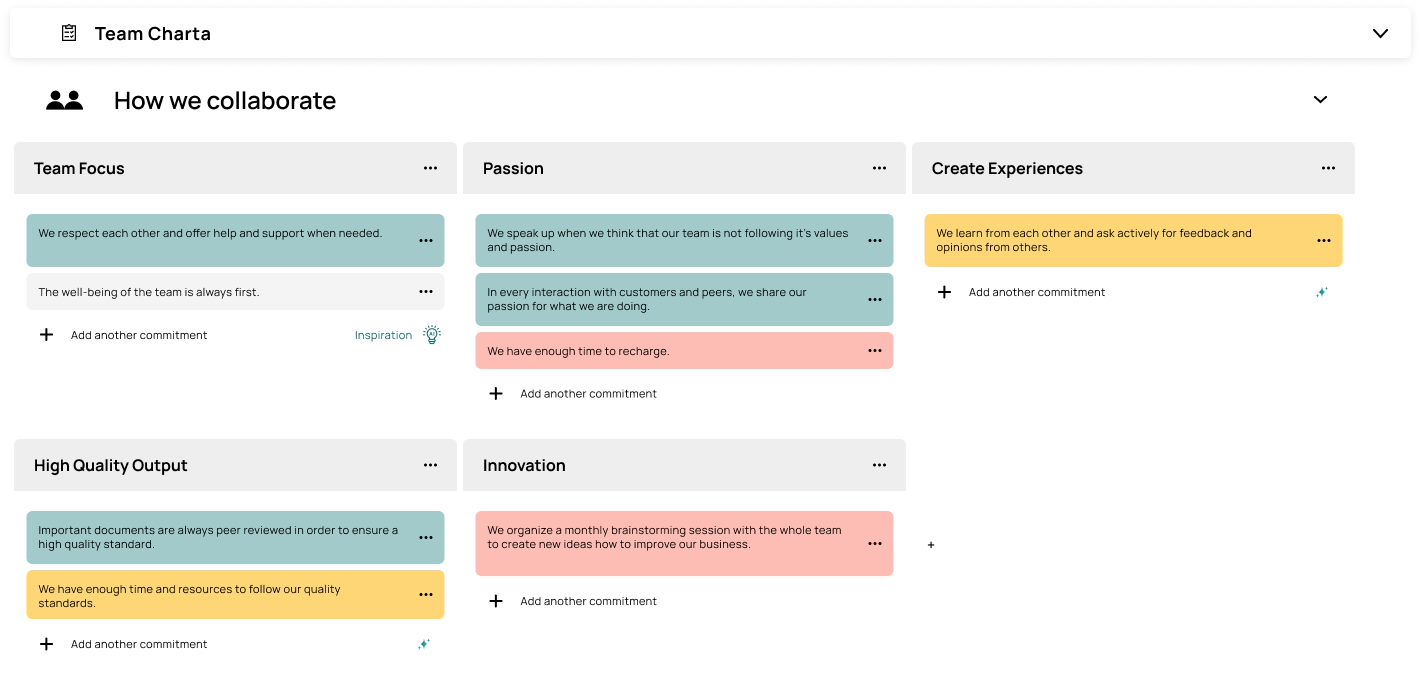
Task: Open Create Experiences header options menu
Action: point(1328,168)
